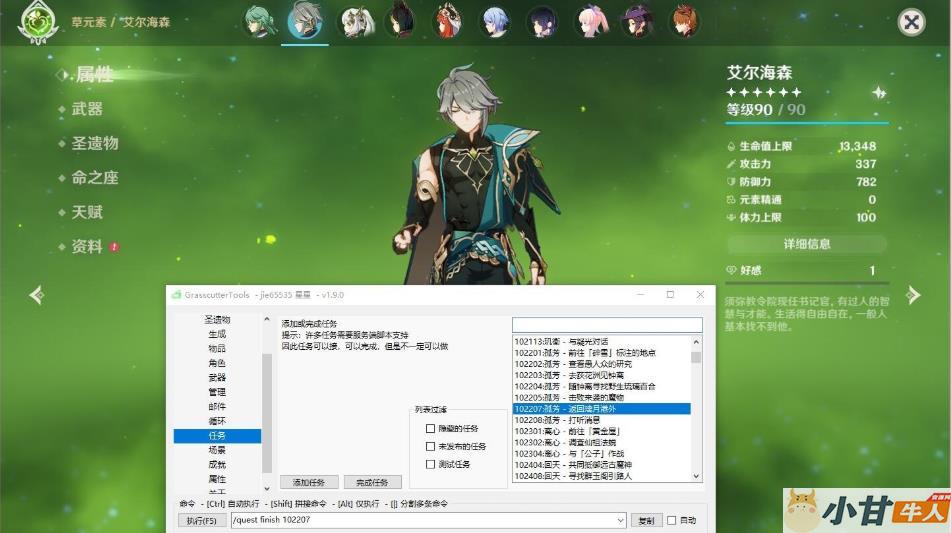Click the 完成任务 button

pyautogui.click(x=372, y=482)
